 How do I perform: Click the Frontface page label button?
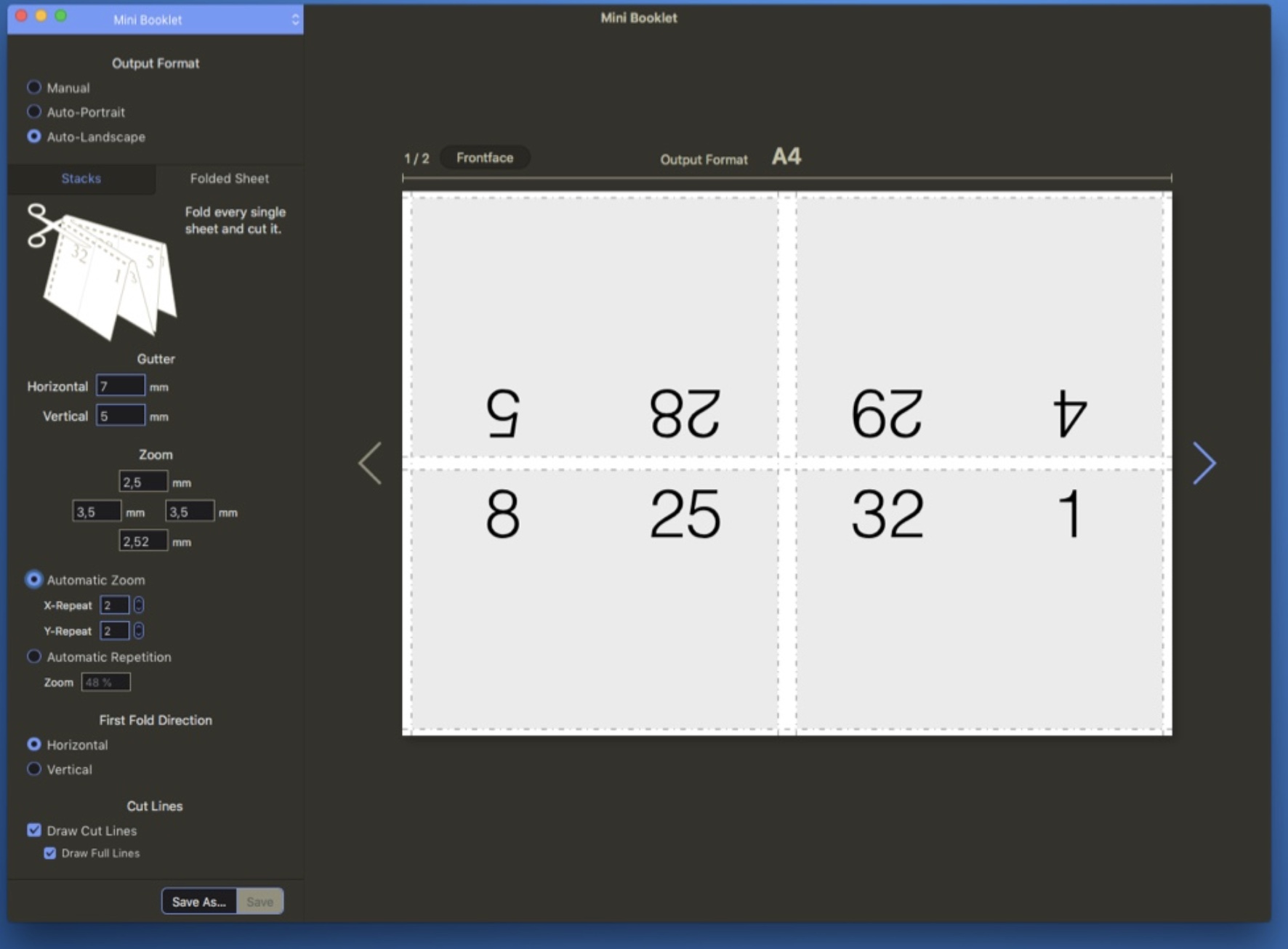(485, 158)
